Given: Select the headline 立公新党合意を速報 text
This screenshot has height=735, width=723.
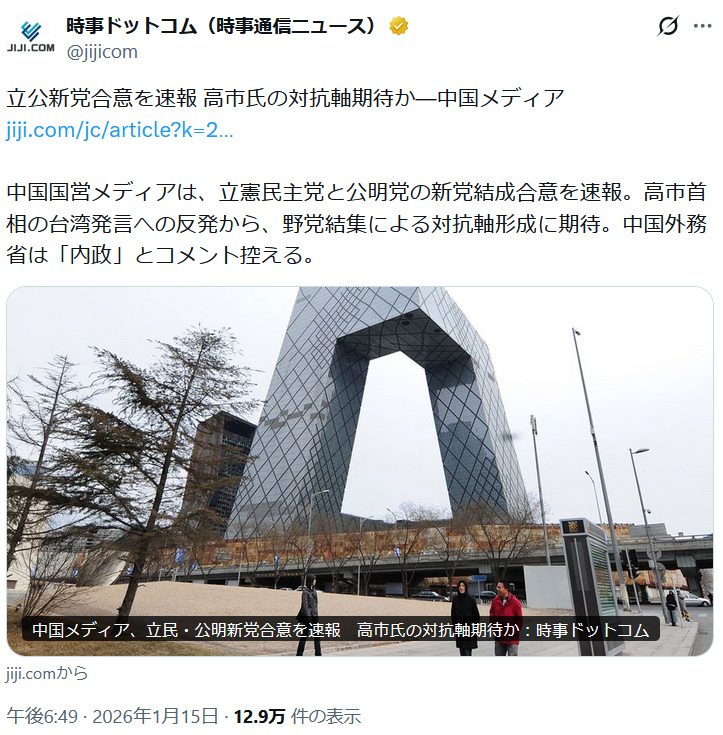Looking at the screenshot, I should (x=102, y=98).
